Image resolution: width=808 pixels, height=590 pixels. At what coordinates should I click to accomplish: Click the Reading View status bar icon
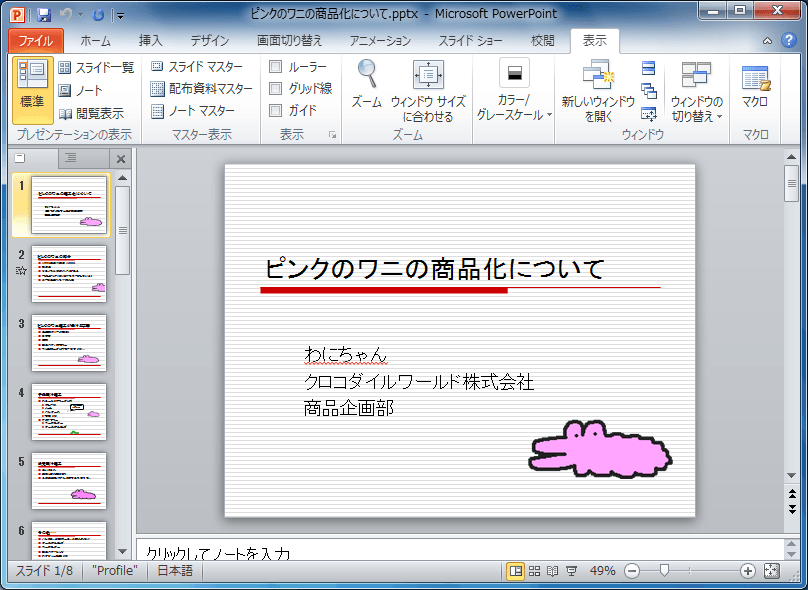552,570
